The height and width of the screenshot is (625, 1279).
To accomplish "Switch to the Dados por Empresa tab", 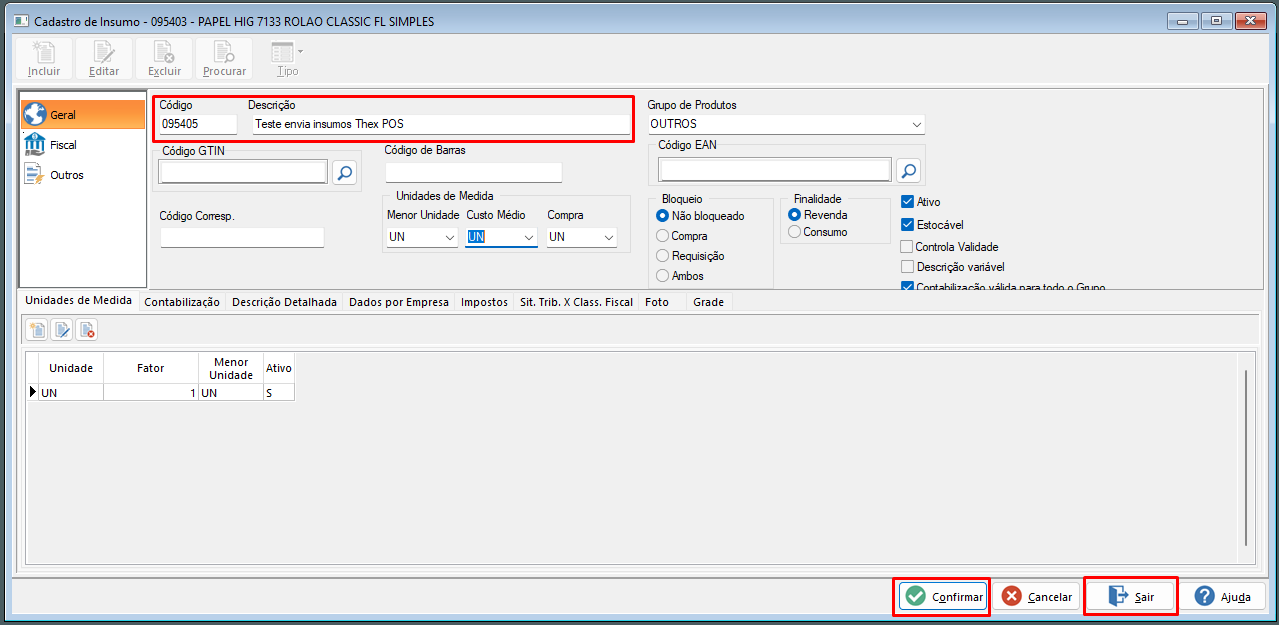I will click(399, 302).
